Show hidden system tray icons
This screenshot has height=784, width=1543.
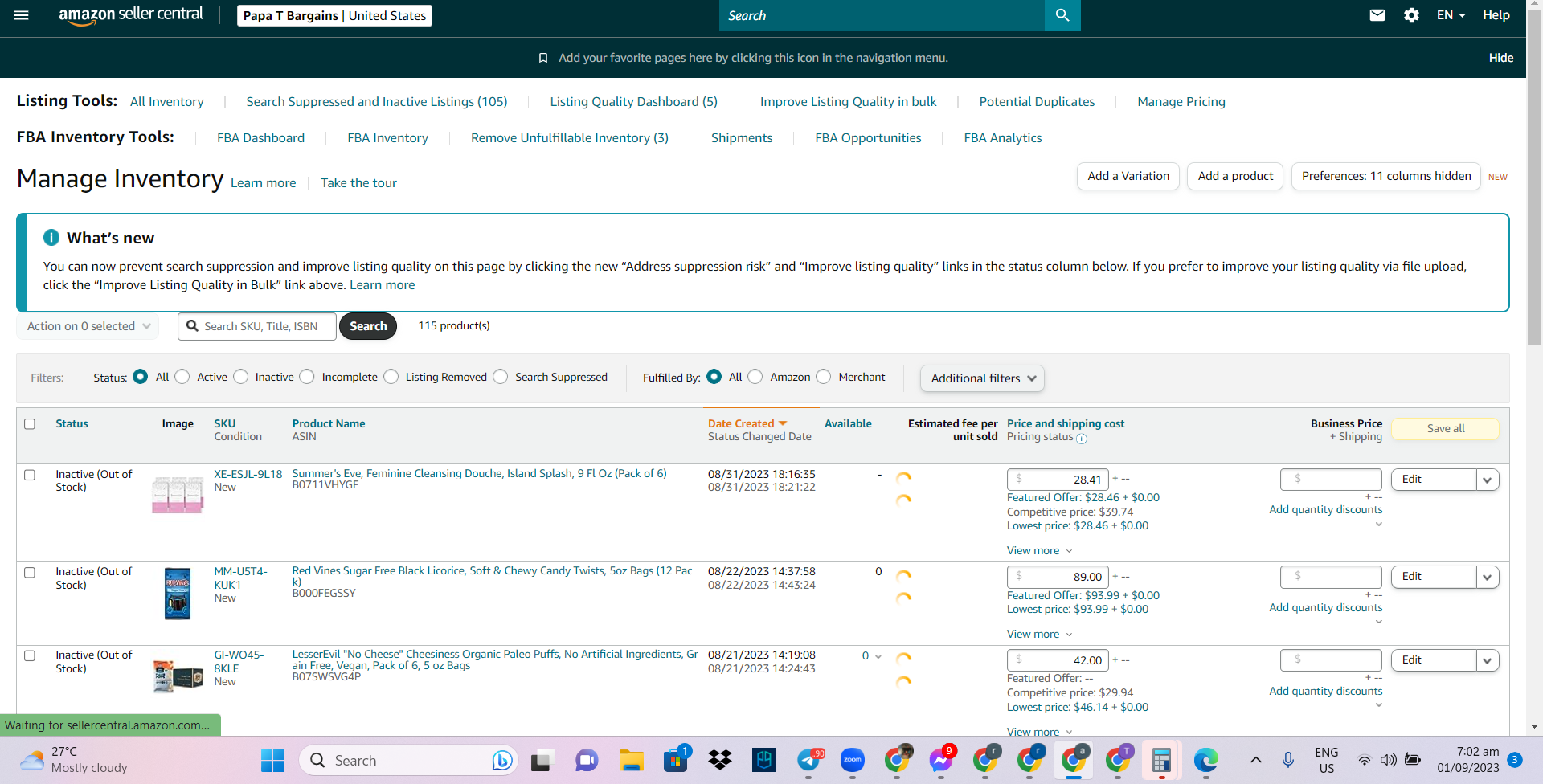(x=1256, y=760)
